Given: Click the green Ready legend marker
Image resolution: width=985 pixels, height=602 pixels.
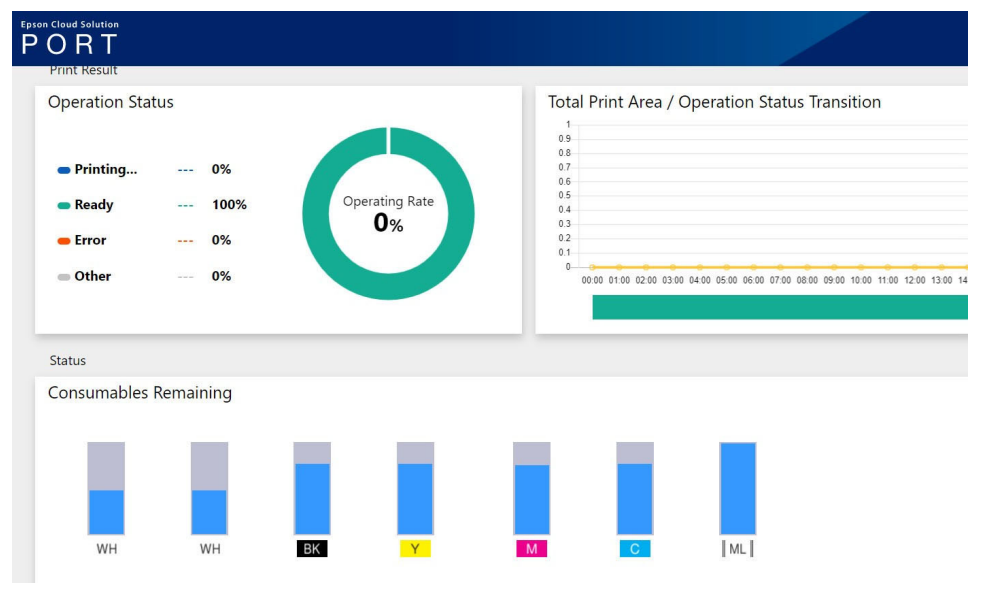Looking at the screenshot, I should click(64, 206).
